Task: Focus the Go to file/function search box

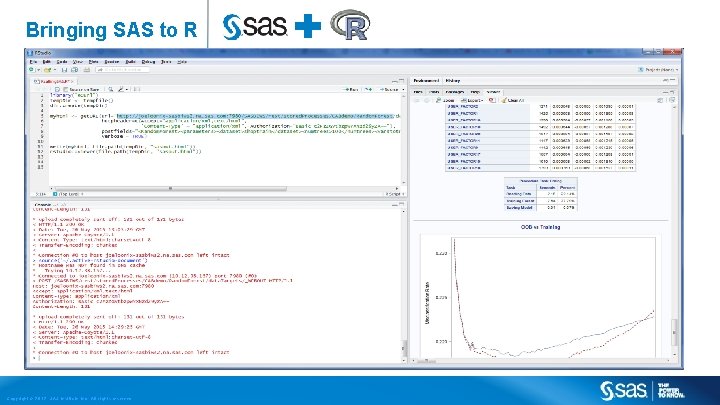Action: click(123, 70)
